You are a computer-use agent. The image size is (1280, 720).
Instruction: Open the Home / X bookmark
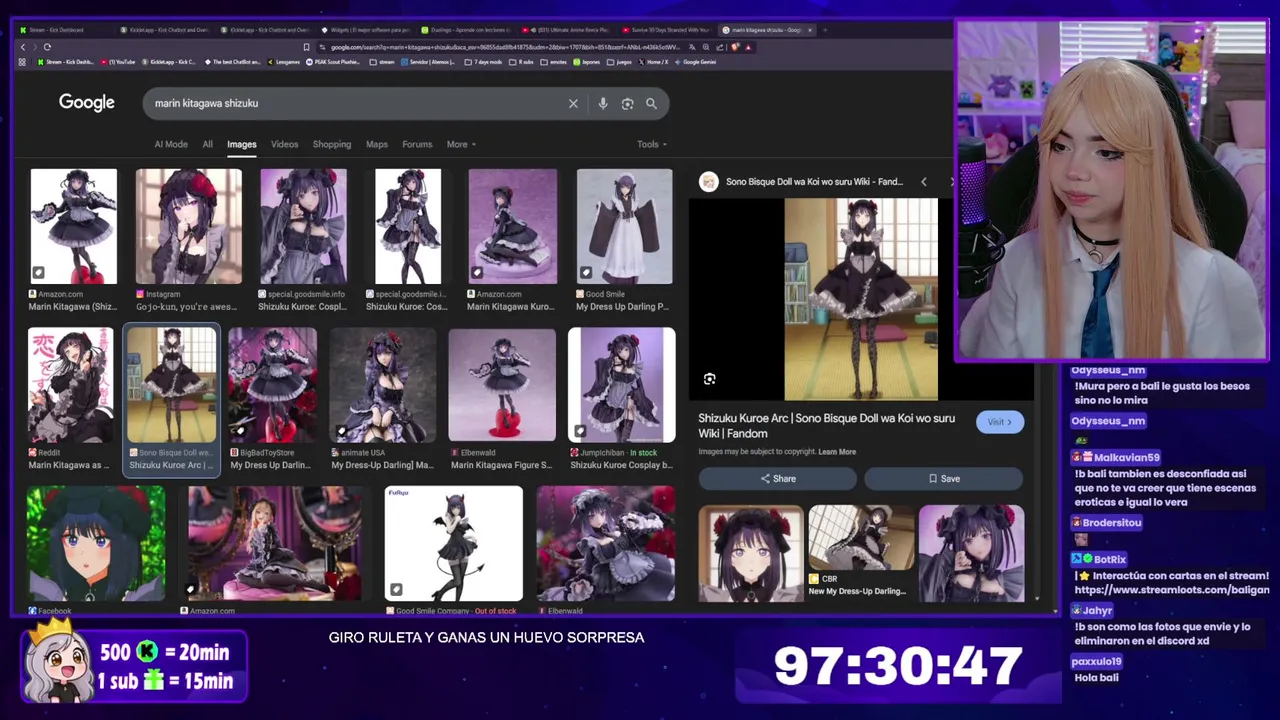point(655,62)
